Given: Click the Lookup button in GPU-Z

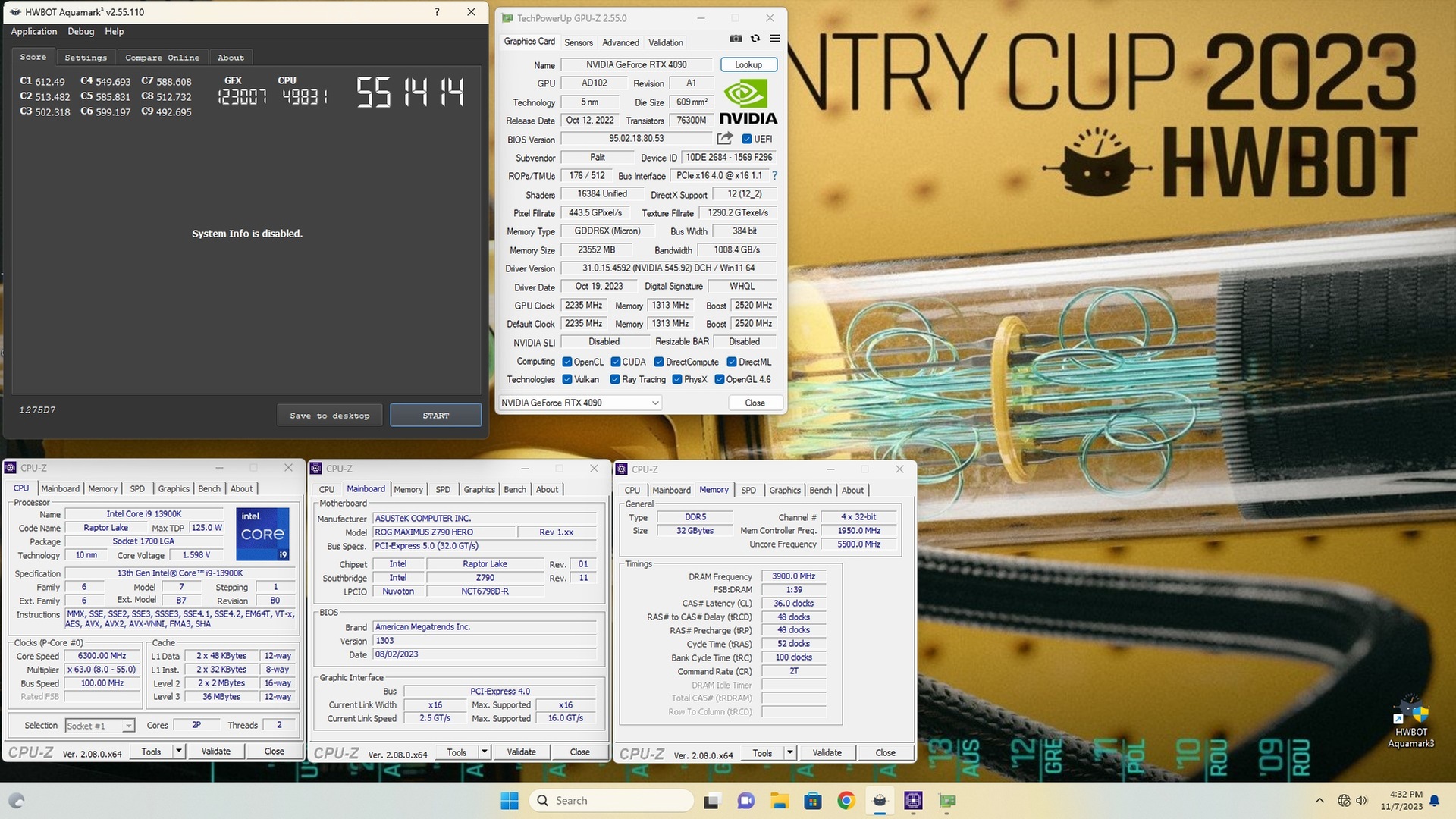Looking at the screenshot, I should coord(748,64).
